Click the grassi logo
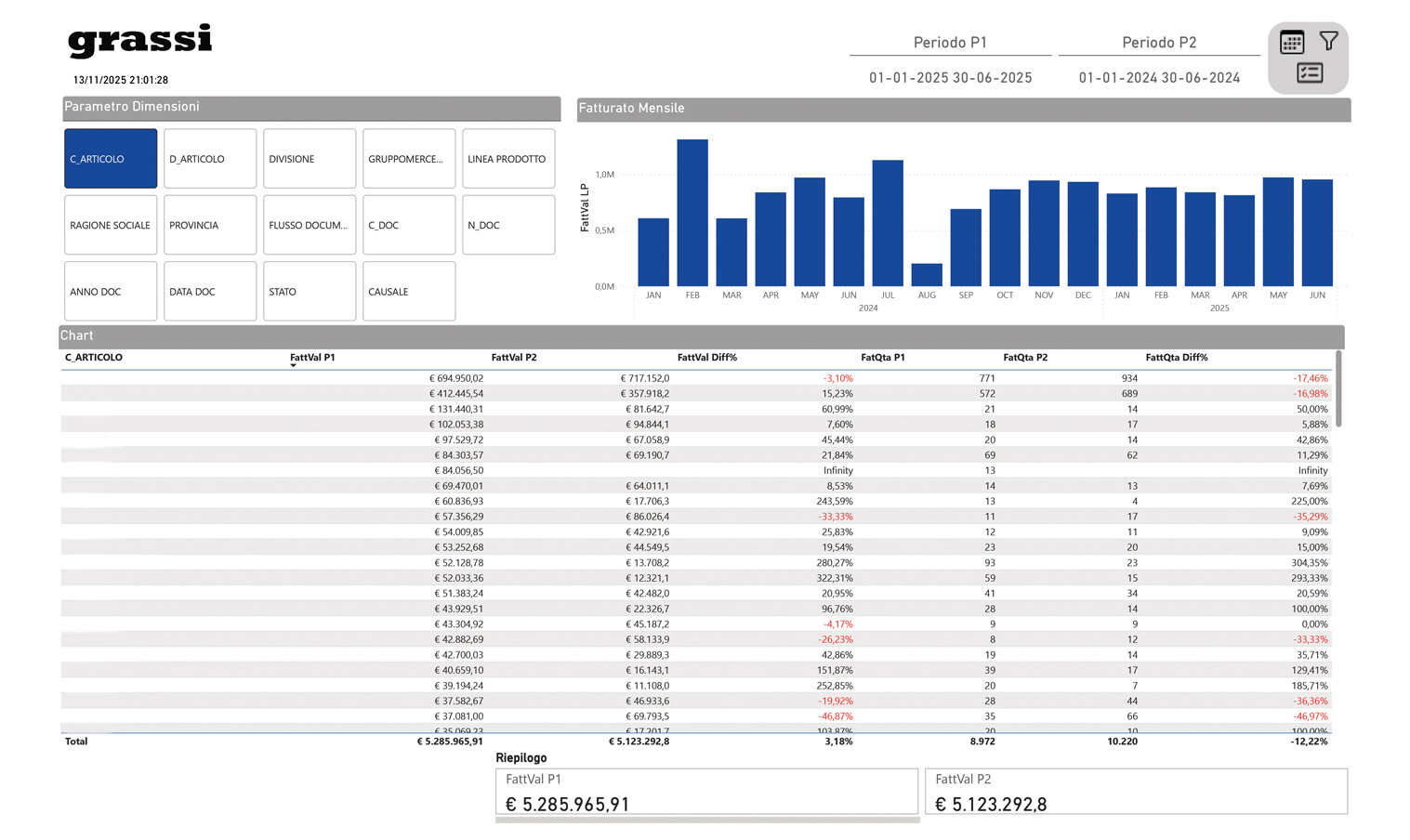1410x840 pixels. pos(140,40)
